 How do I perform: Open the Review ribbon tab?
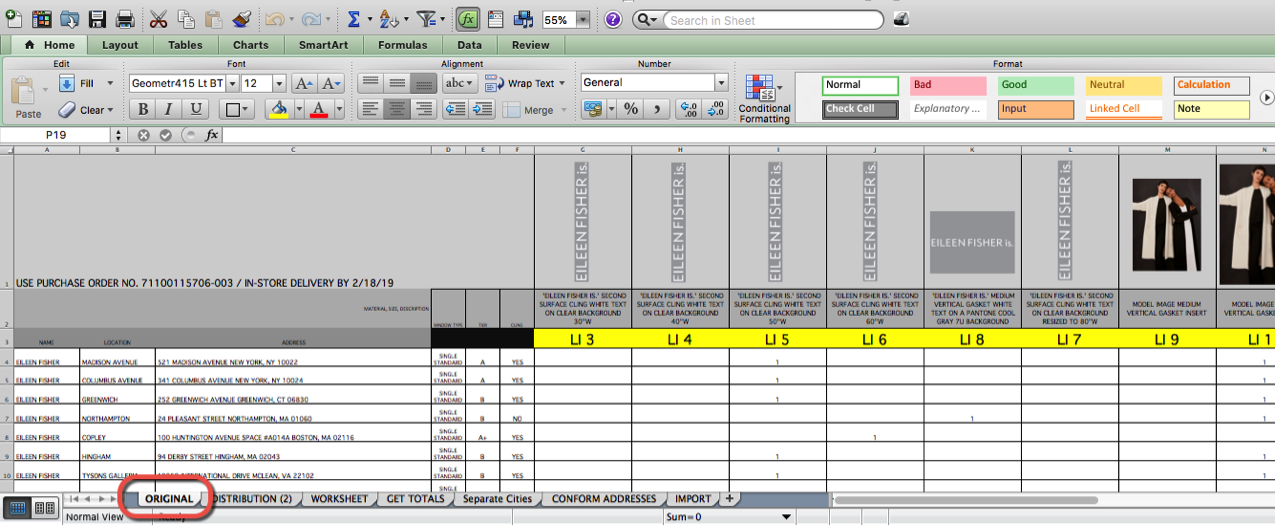[x=530, y=45]
